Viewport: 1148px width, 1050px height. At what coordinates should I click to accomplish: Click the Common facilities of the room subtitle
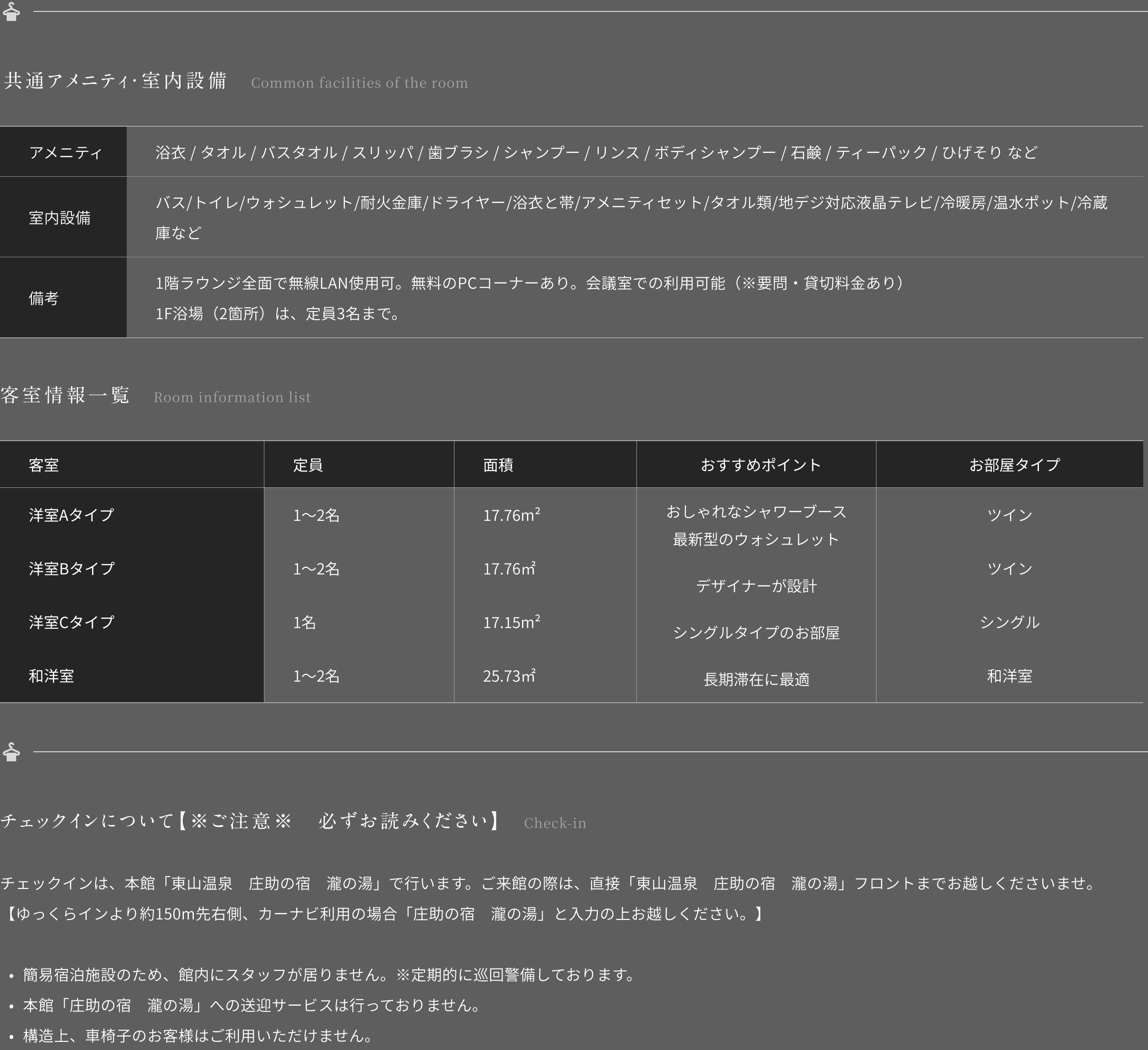point(359,82)
